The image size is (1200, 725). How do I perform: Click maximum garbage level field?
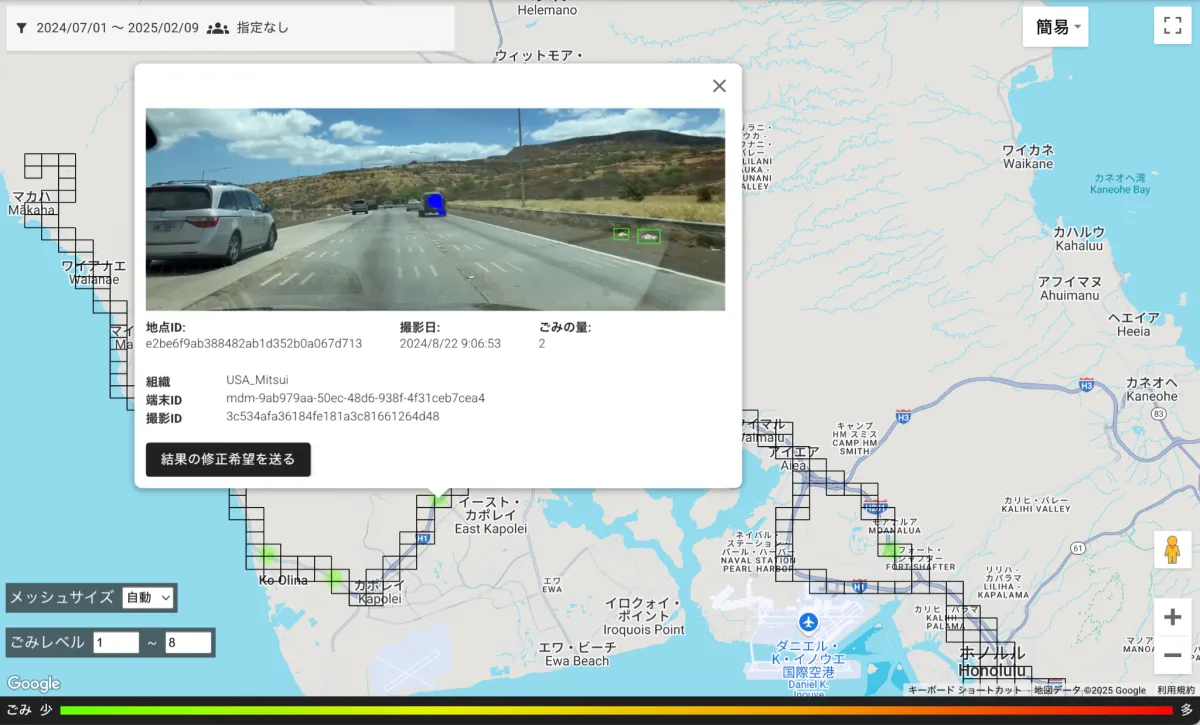pyautogui.click(x=188, y=642)
